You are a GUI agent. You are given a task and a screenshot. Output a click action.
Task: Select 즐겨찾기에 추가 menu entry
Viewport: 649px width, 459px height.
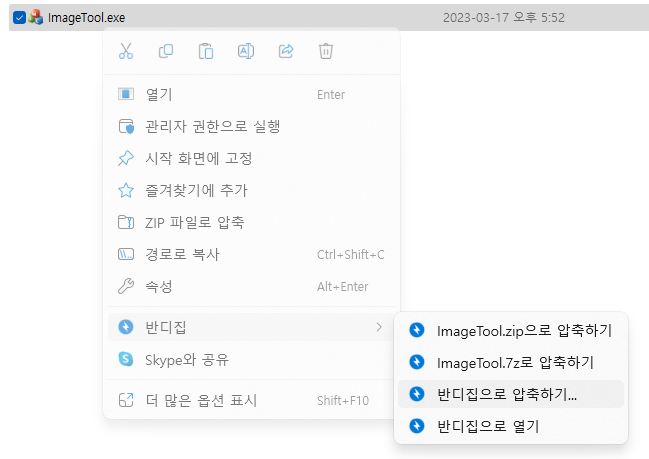pos(252,190)
